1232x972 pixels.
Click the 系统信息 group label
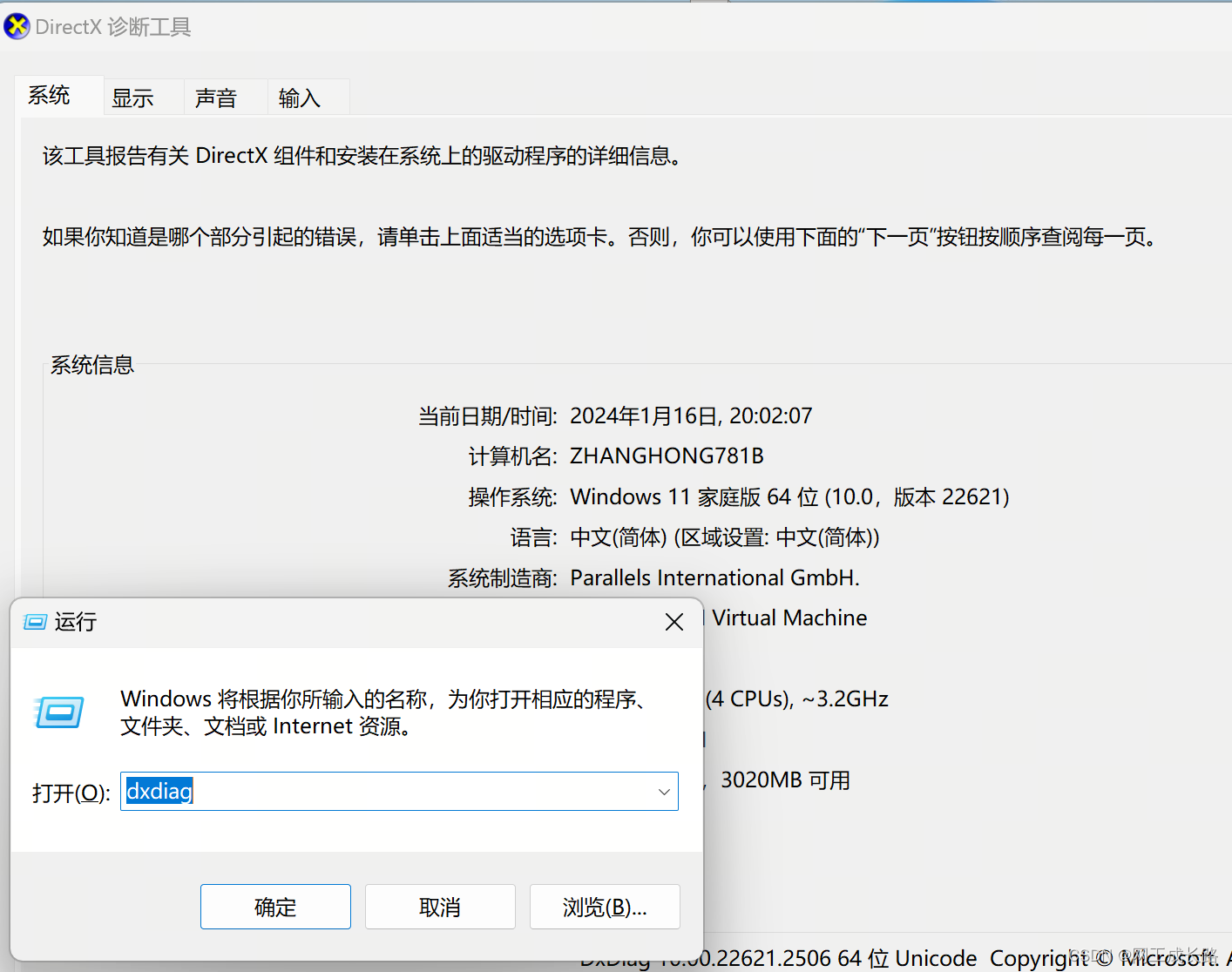92,365
